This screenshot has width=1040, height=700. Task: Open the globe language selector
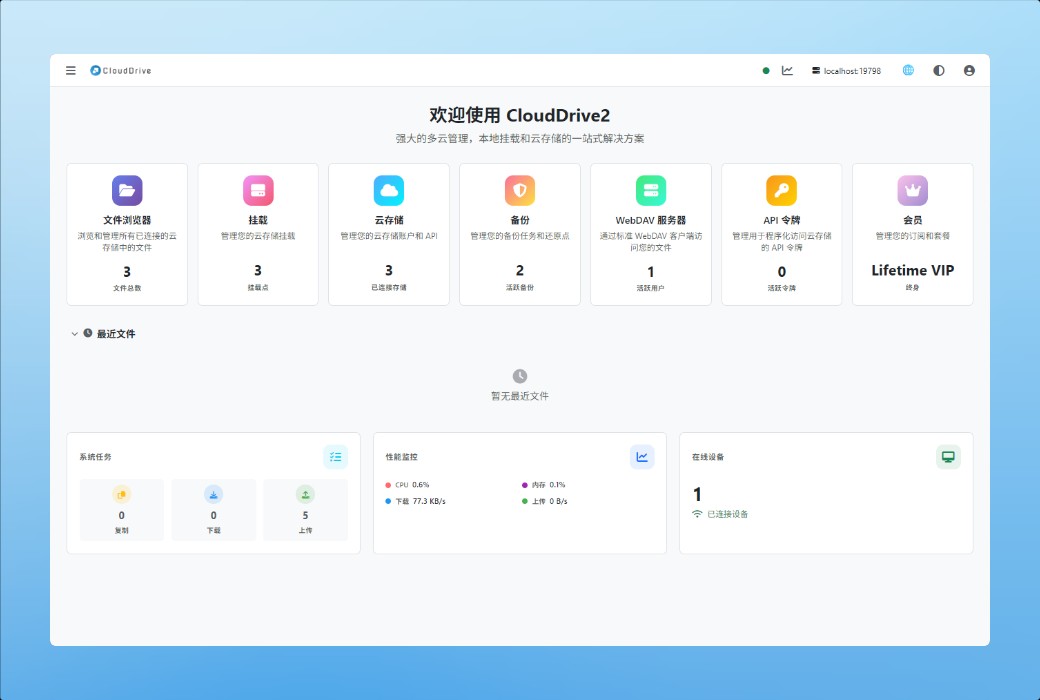908,70
